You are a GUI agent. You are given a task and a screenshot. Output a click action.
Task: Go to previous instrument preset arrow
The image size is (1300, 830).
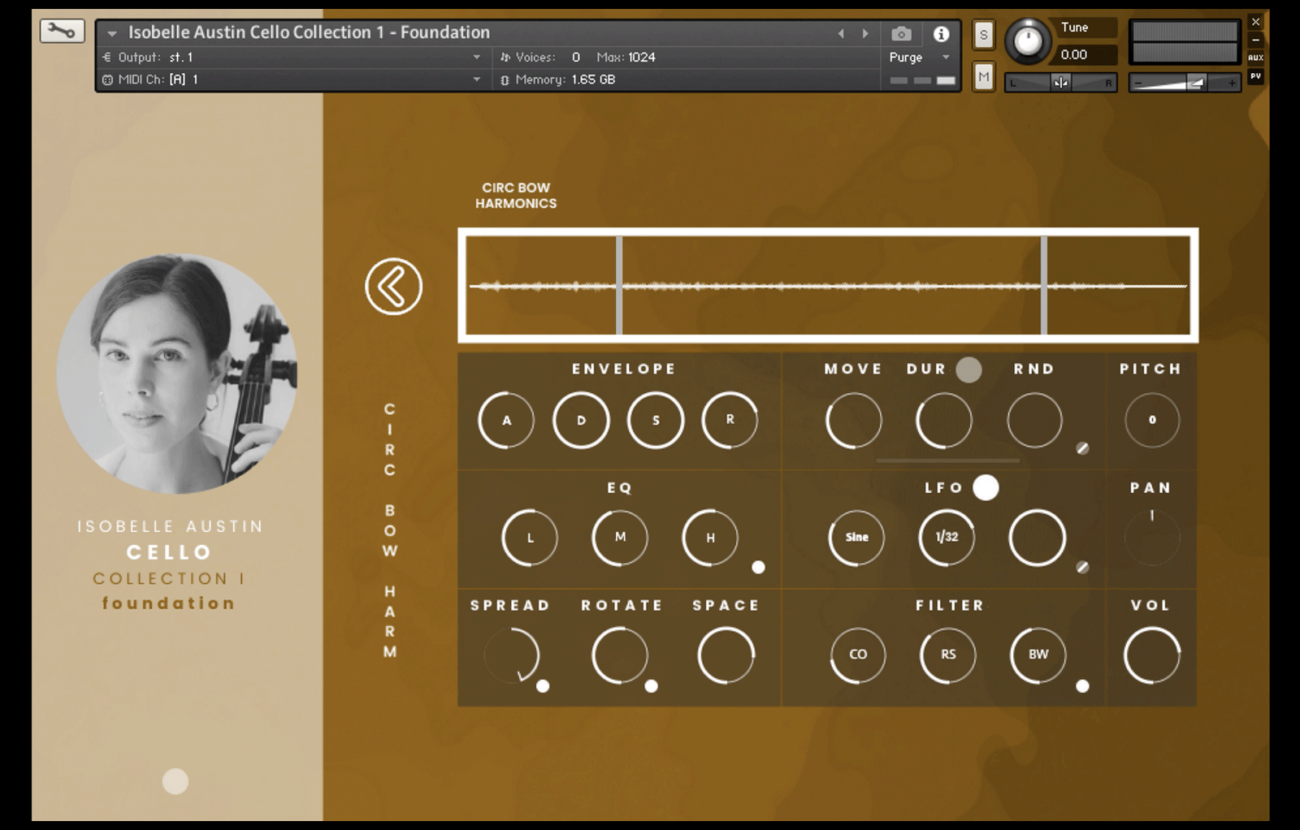click(x=841, y=34)
